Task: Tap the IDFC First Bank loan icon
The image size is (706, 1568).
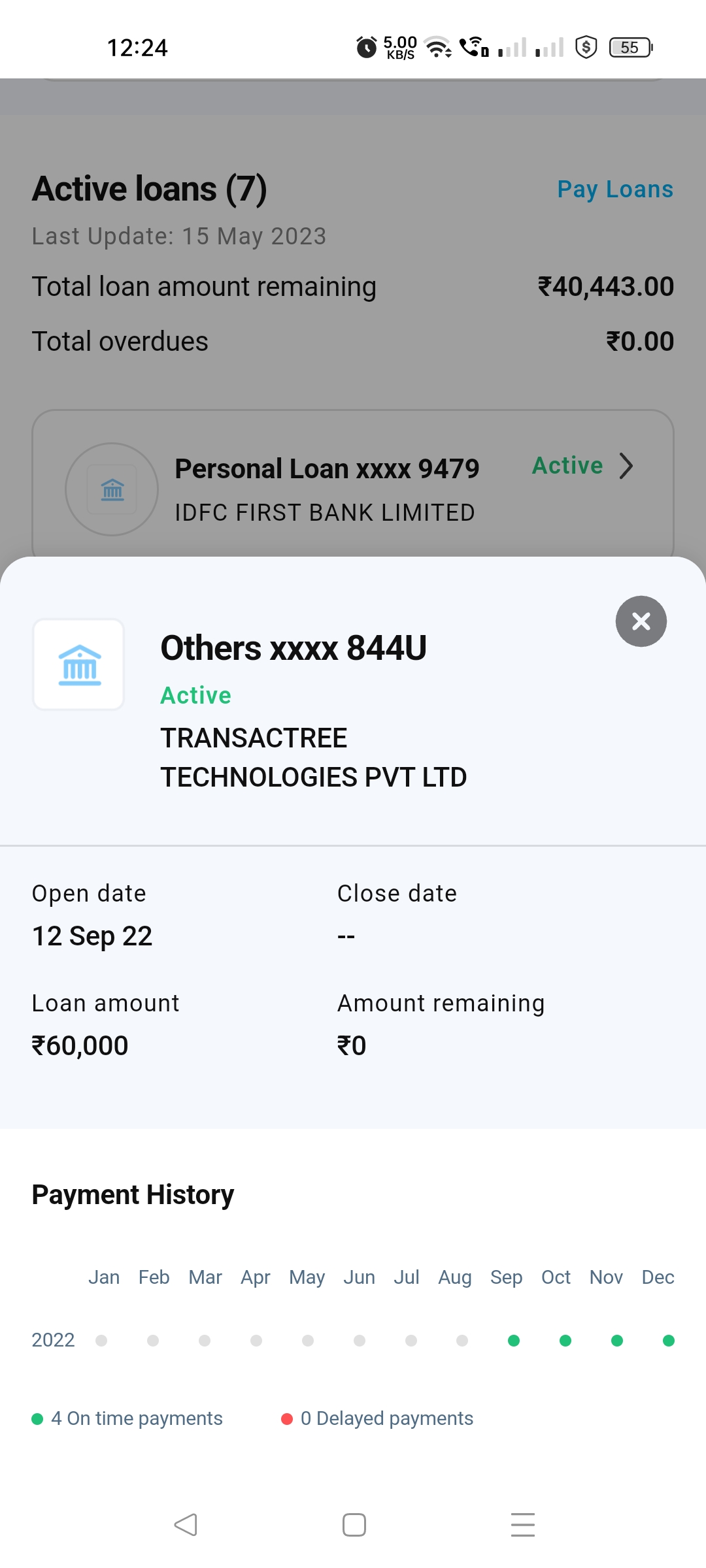Action: tap(112, 489)
